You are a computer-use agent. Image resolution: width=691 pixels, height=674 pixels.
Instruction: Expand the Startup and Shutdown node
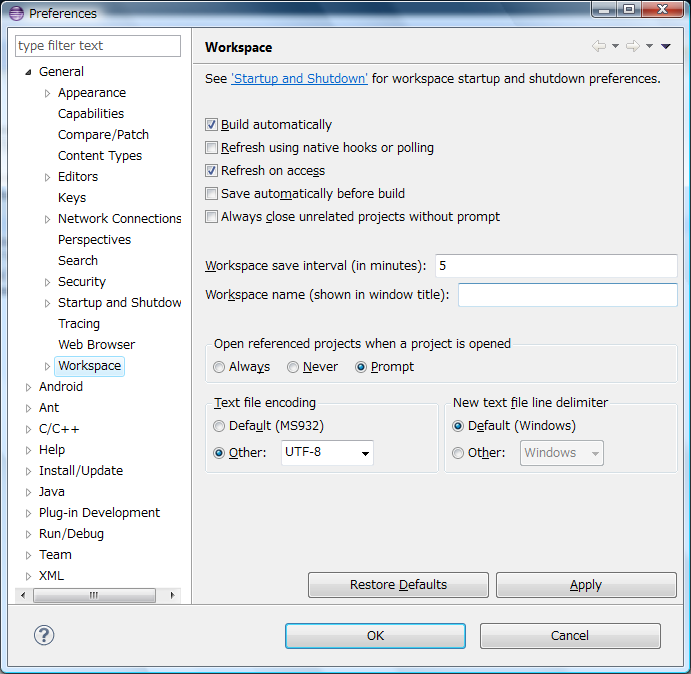click(47, 303)
